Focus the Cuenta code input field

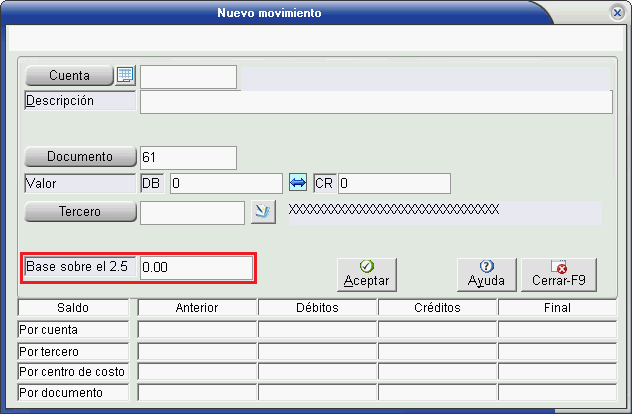(188, 77)
